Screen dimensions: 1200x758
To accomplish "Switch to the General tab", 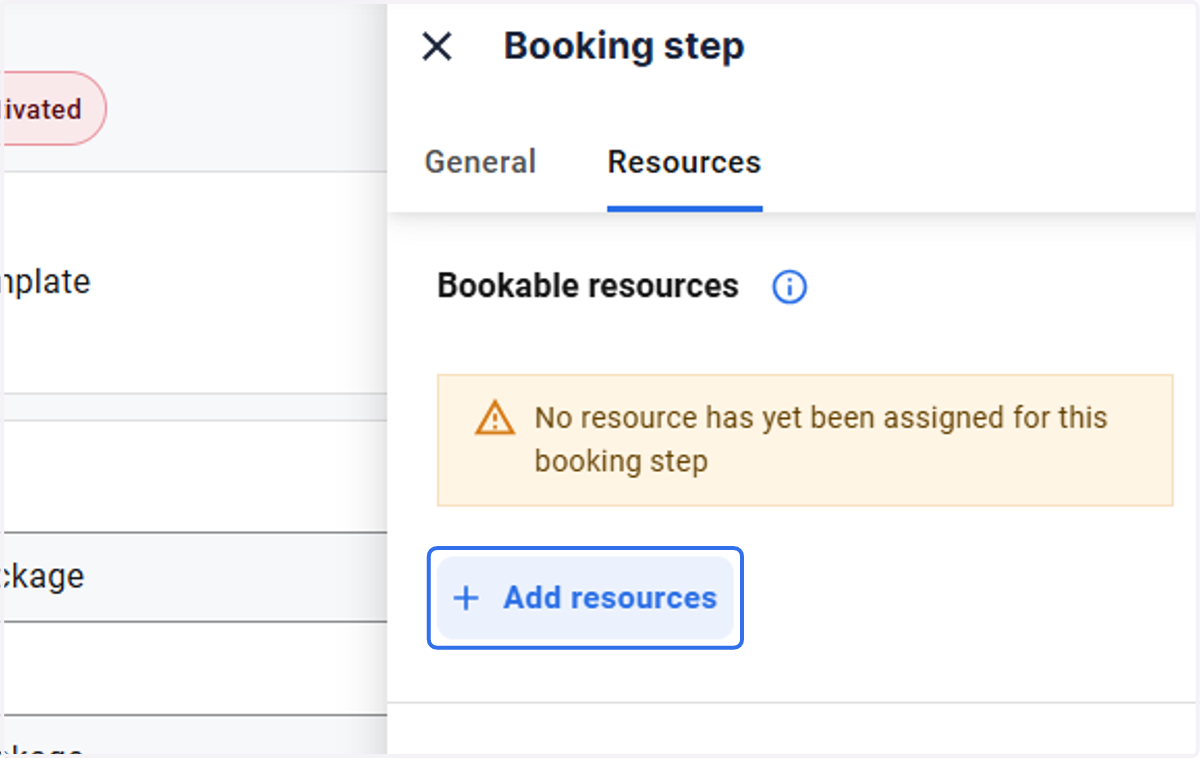I will (480, 162).
